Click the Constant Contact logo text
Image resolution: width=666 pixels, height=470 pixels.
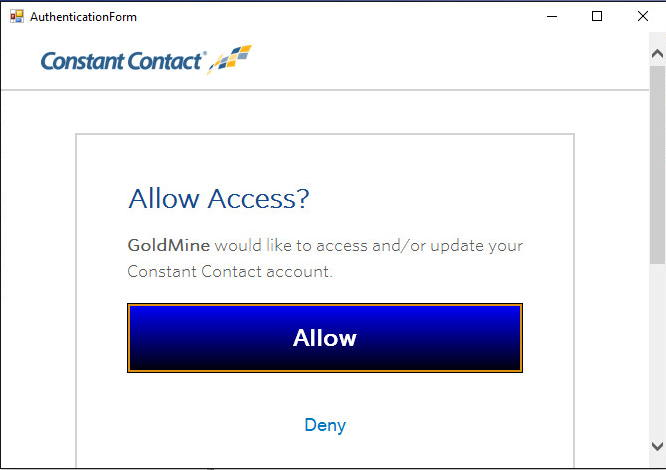pyautogui.click(x=122, y=62)
